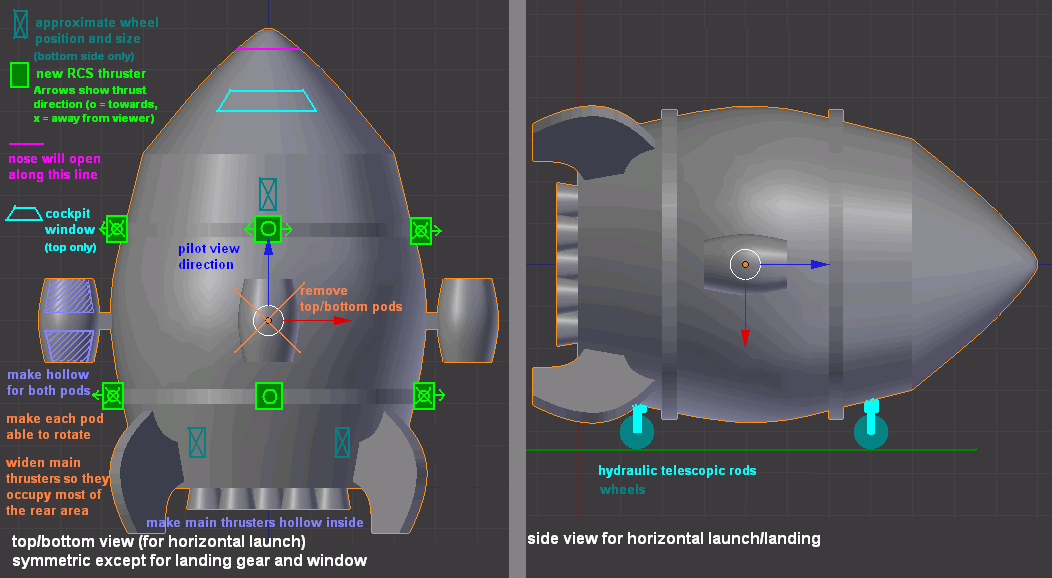Click the main thruster nozzles at the rear
The width and height of the screenshot is (1052, 578).
tap(268, 498)
